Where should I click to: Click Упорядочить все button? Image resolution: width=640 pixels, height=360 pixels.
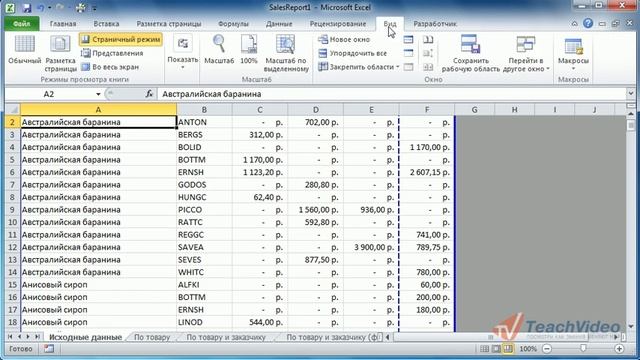tap(352, 53)
